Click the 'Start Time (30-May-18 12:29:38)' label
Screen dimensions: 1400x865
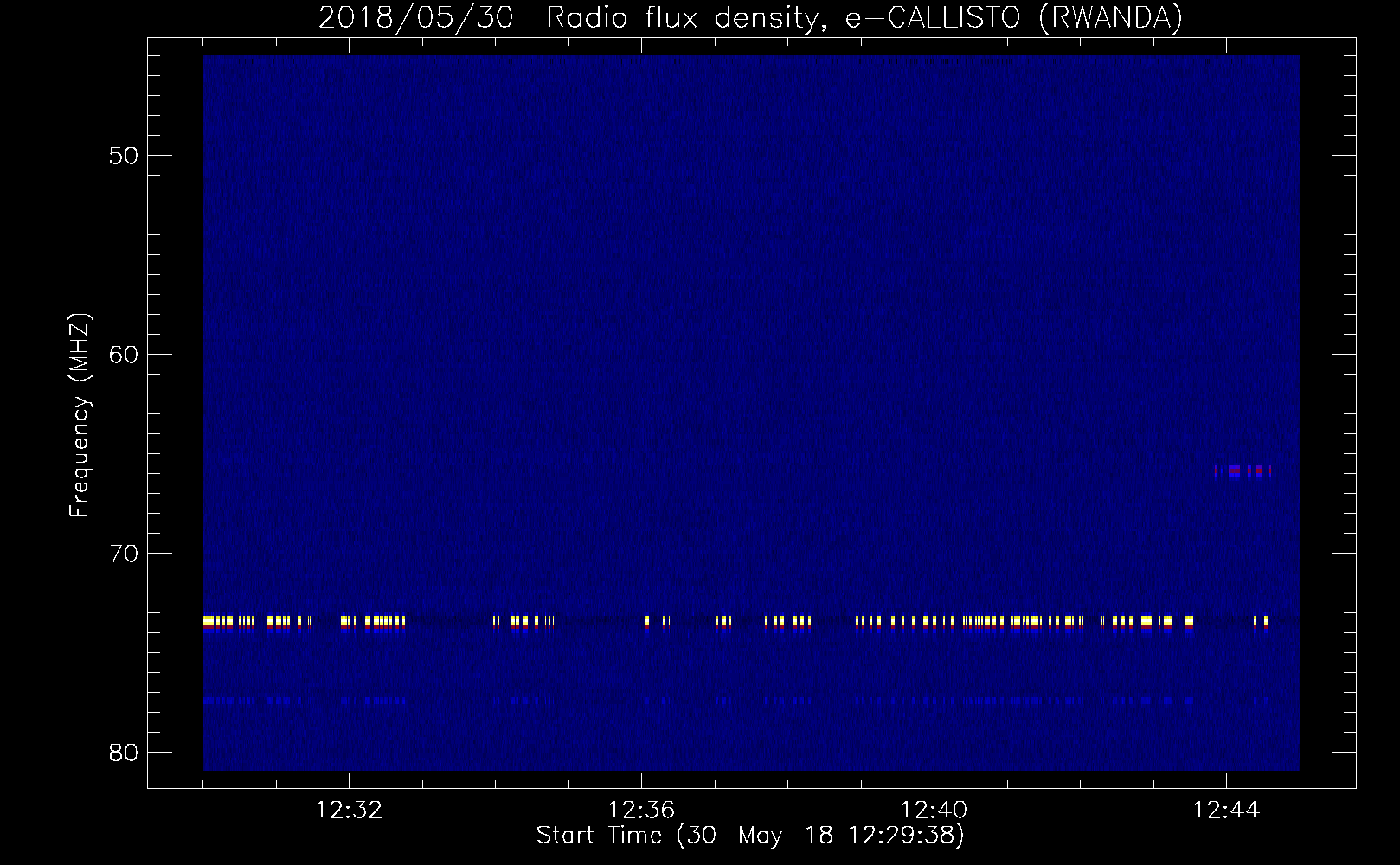point(750,836)
